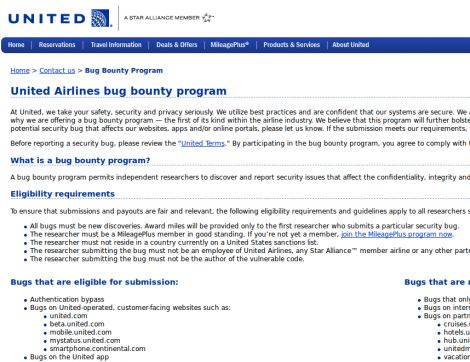Open the United Terms link
This screenshot has height=362, width=470.
pos(203,144)
